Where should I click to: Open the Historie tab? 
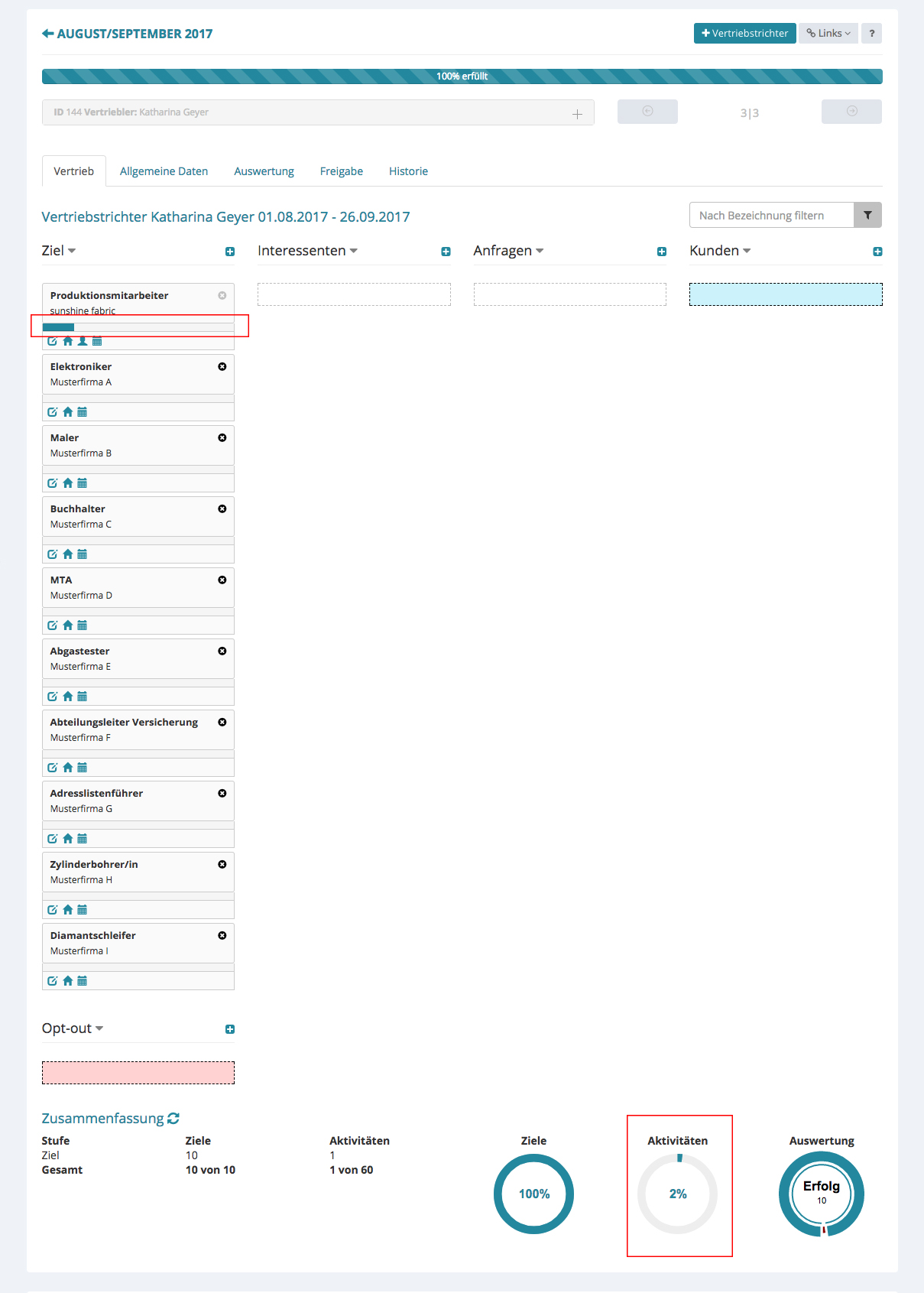pyautogui.click(x=408, y=171)
